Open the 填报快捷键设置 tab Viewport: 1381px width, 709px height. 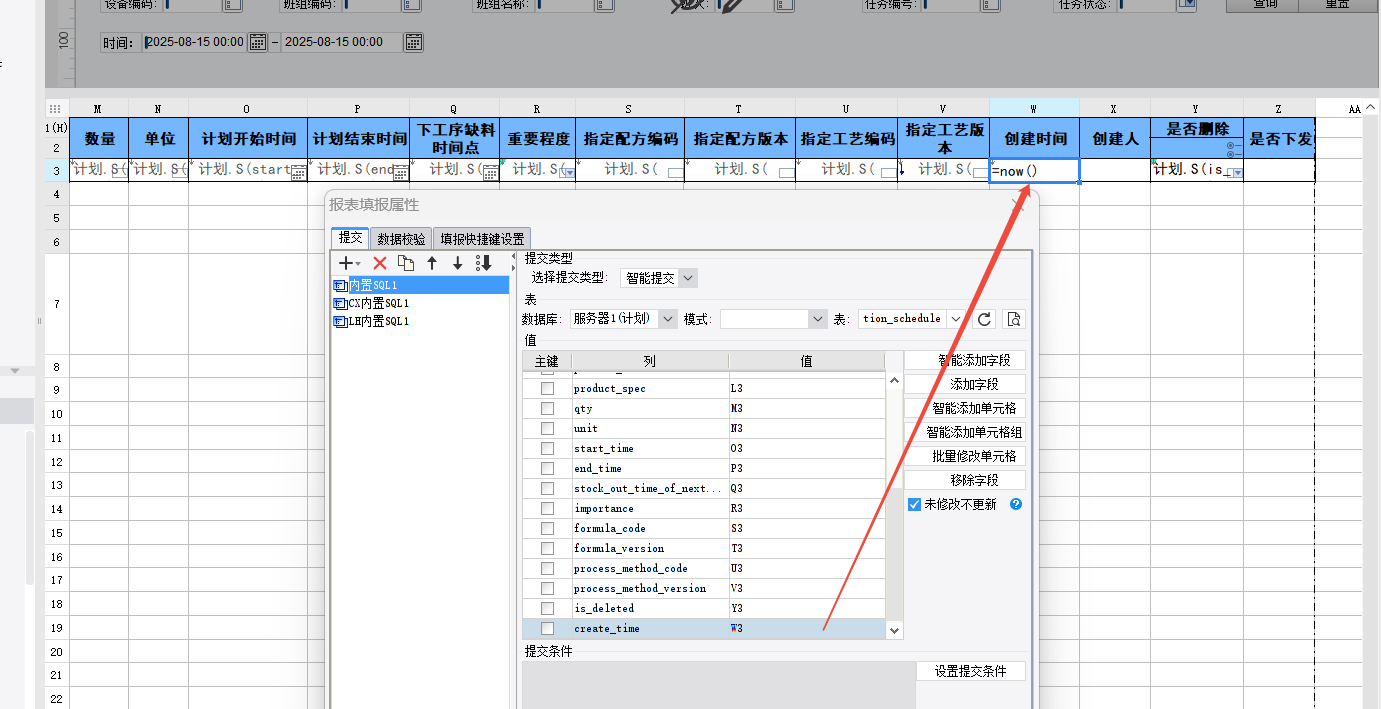(x=482, y=239)
